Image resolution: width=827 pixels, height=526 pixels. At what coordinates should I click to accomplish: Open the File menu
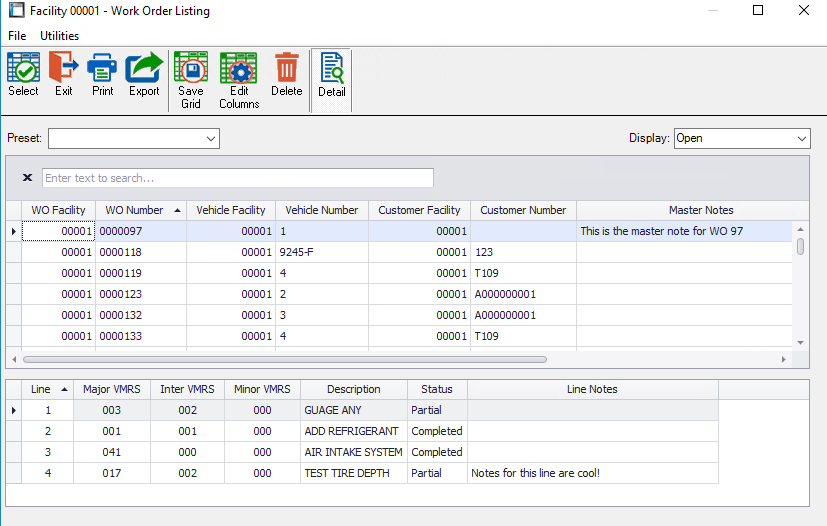[x=17, y=36]
